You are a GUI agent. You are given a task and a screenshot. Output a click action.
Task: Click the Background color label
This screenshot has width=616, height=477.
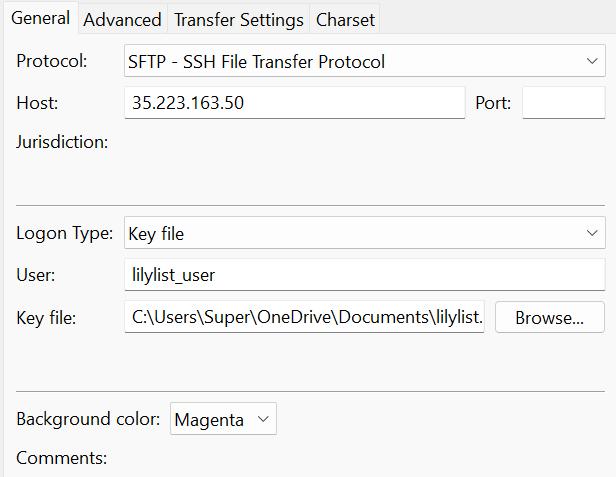click(x=88, y=420)
